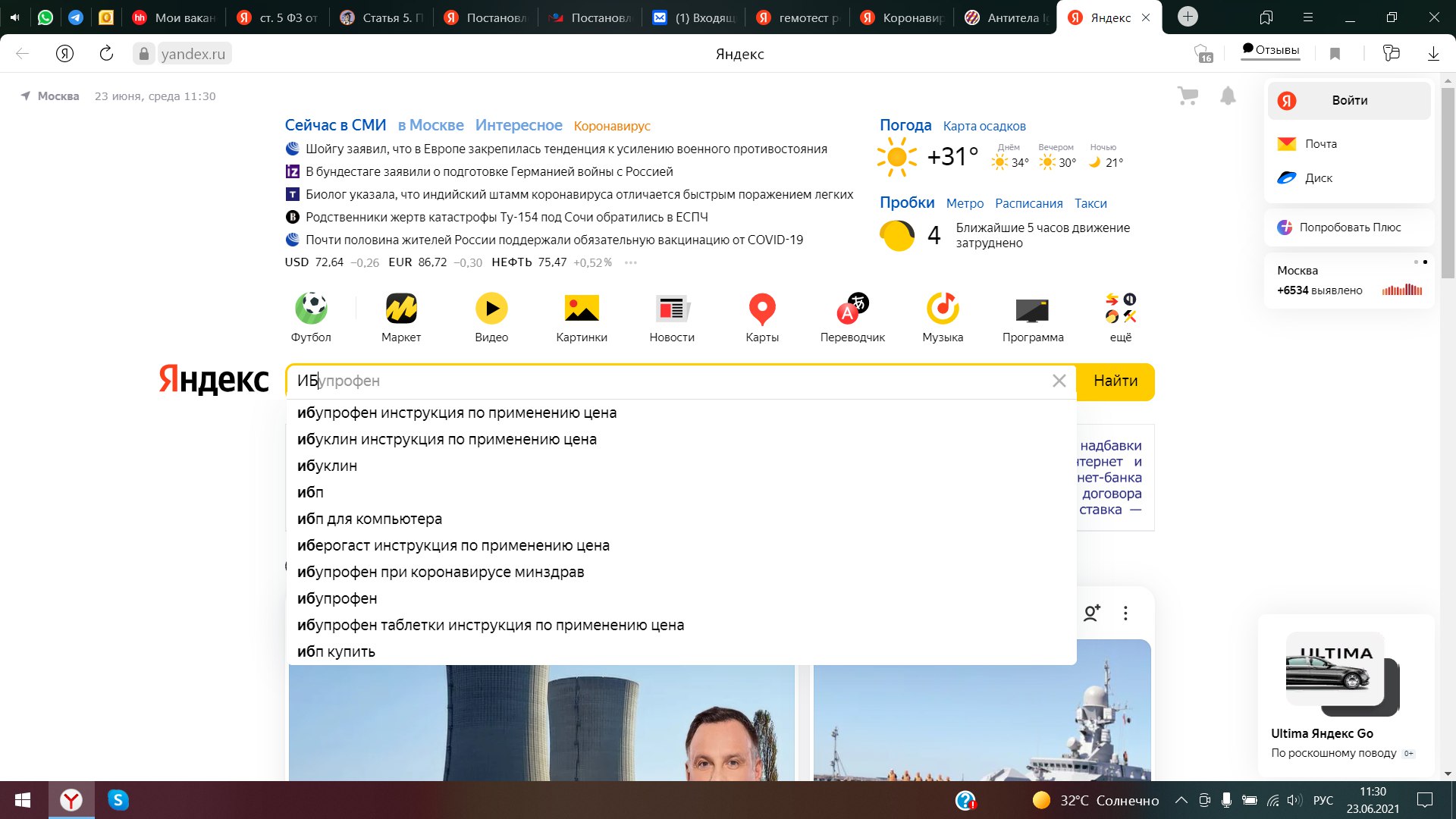Viewport: 1456px width, 819px height.
Task: Click the Москва location selector
Action: (x=50, y=96)
